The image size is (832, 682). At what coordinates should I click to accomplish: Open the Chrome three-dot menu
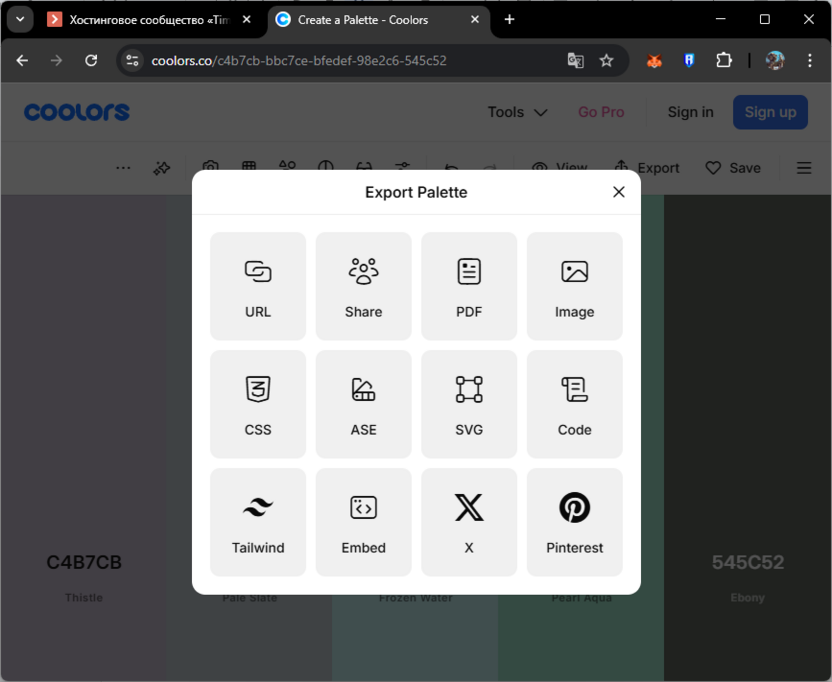pos(810,61)
